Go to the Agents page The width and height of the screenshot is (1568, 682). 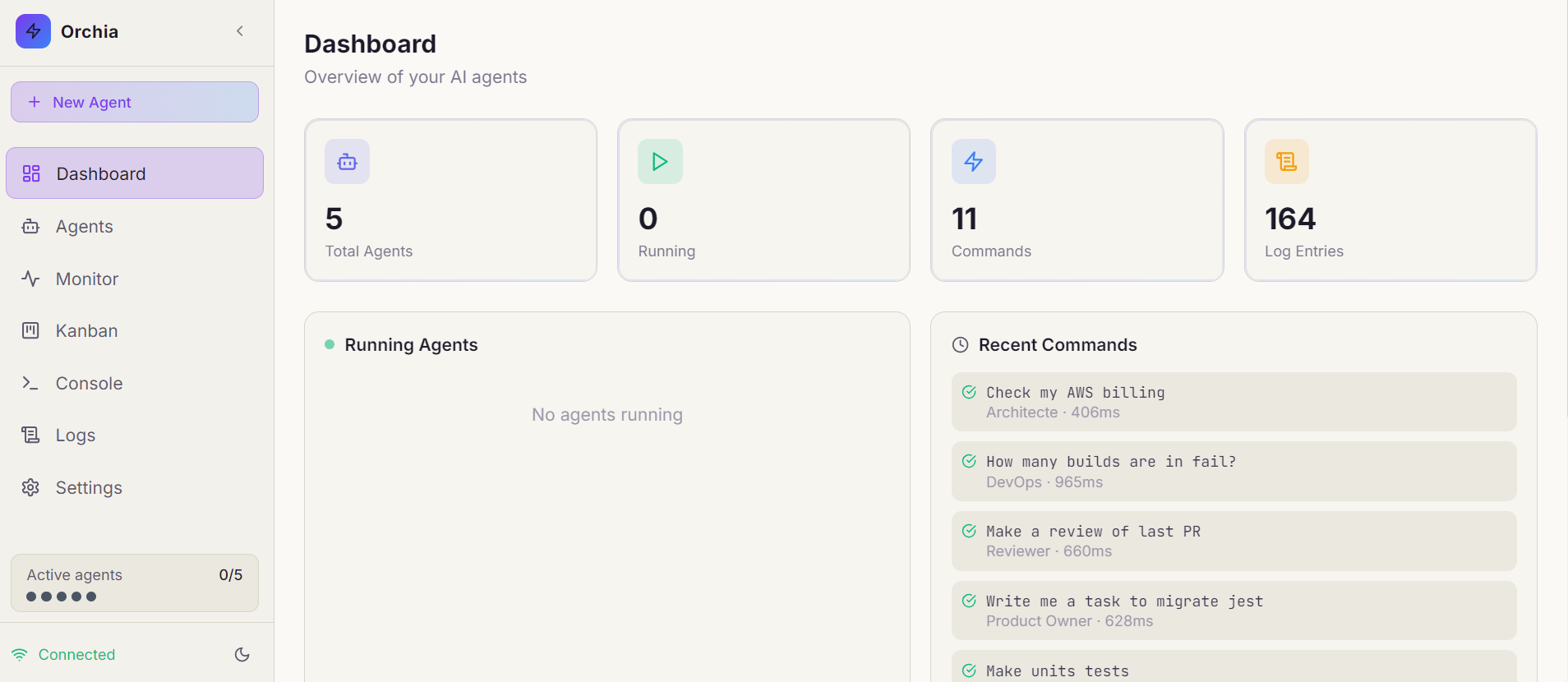pyautogui.click(x=135, y=226)
